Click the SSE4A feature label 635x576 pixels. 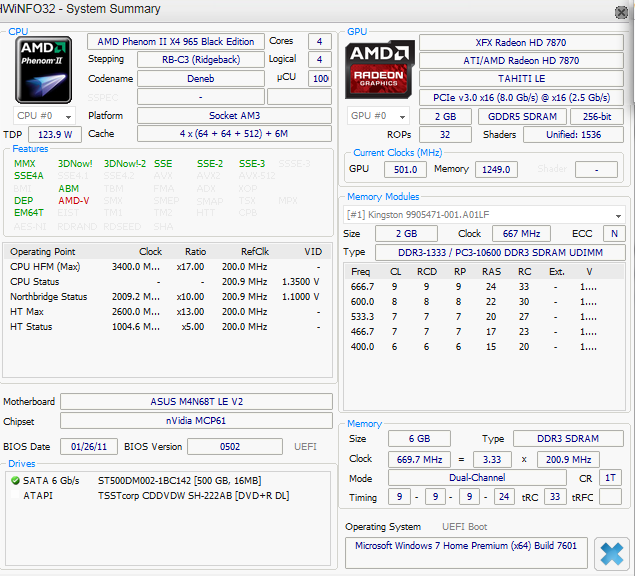point(28,176)
